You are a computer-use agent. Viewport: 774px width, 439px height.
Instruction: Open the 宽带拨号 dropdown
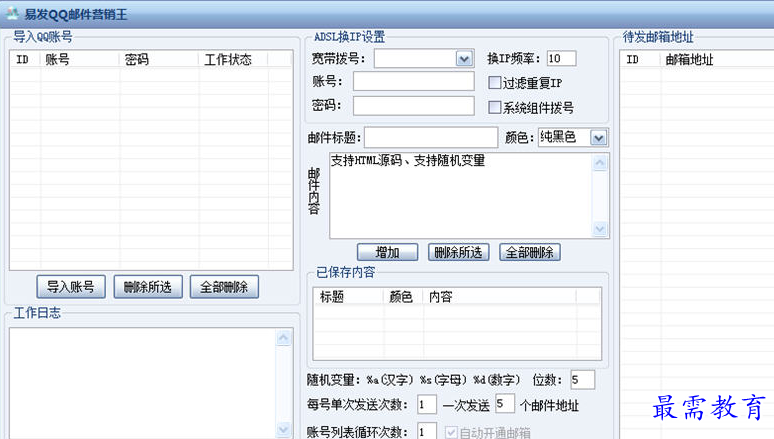coord(464,59)
